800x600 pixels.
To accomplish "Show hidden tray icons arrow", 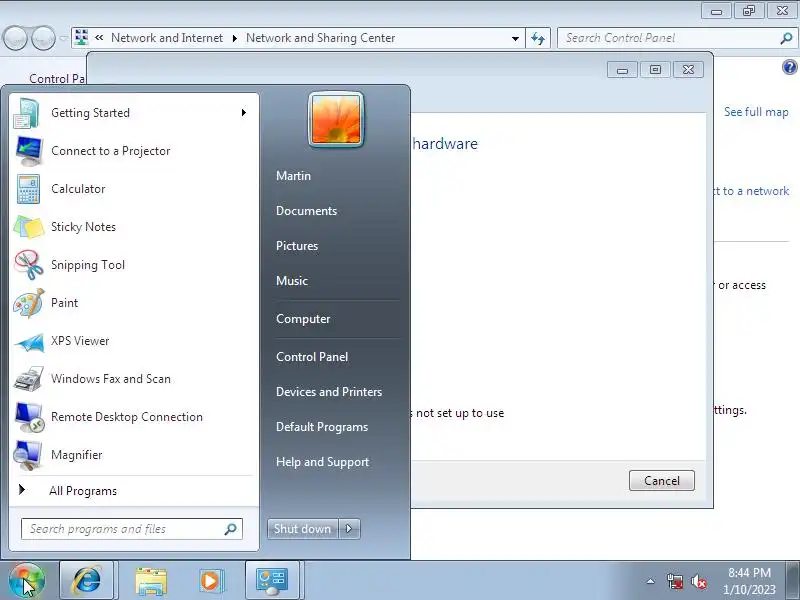I will click(651, 581).
